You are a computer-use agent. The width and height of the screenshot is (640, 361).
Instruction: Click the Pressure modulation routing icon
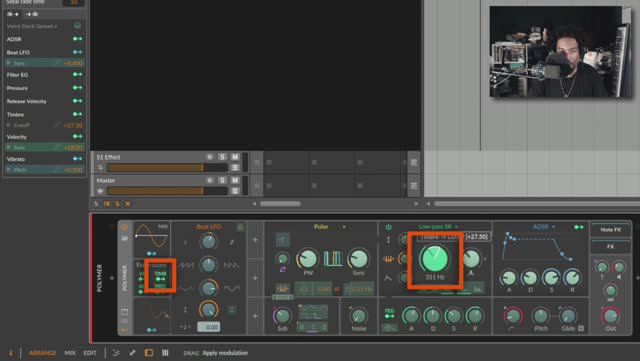coord(77,88)
